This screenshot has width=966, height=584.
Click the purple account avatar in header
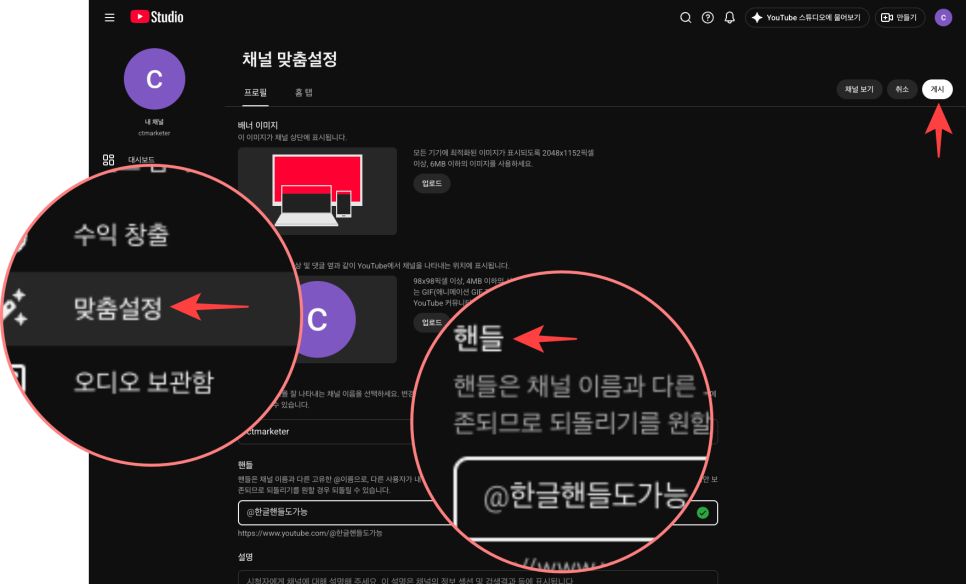click(x=943, y=17)
